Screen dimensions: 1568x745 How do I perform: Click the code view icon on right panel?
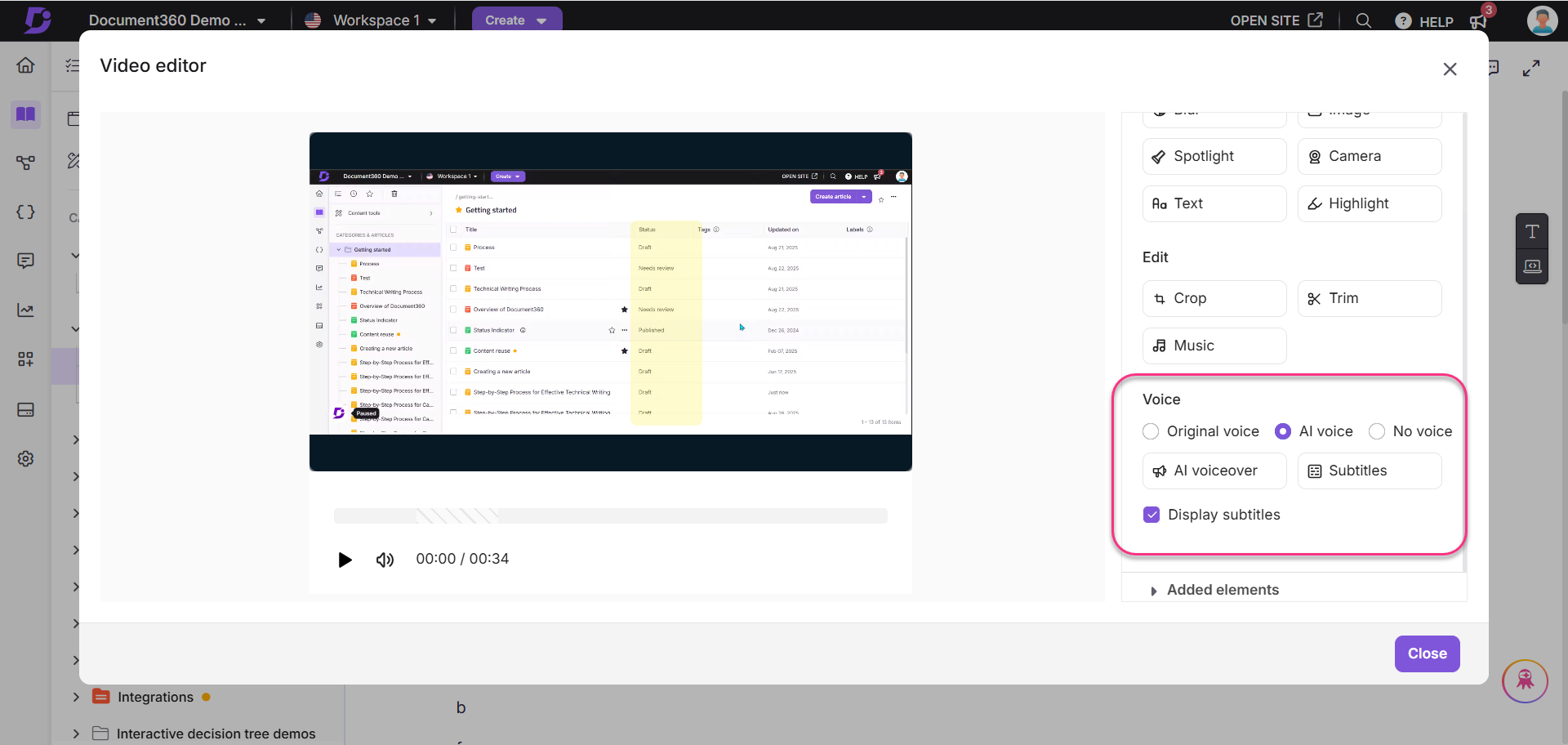pyautogui.click(x=1532, y=266)
